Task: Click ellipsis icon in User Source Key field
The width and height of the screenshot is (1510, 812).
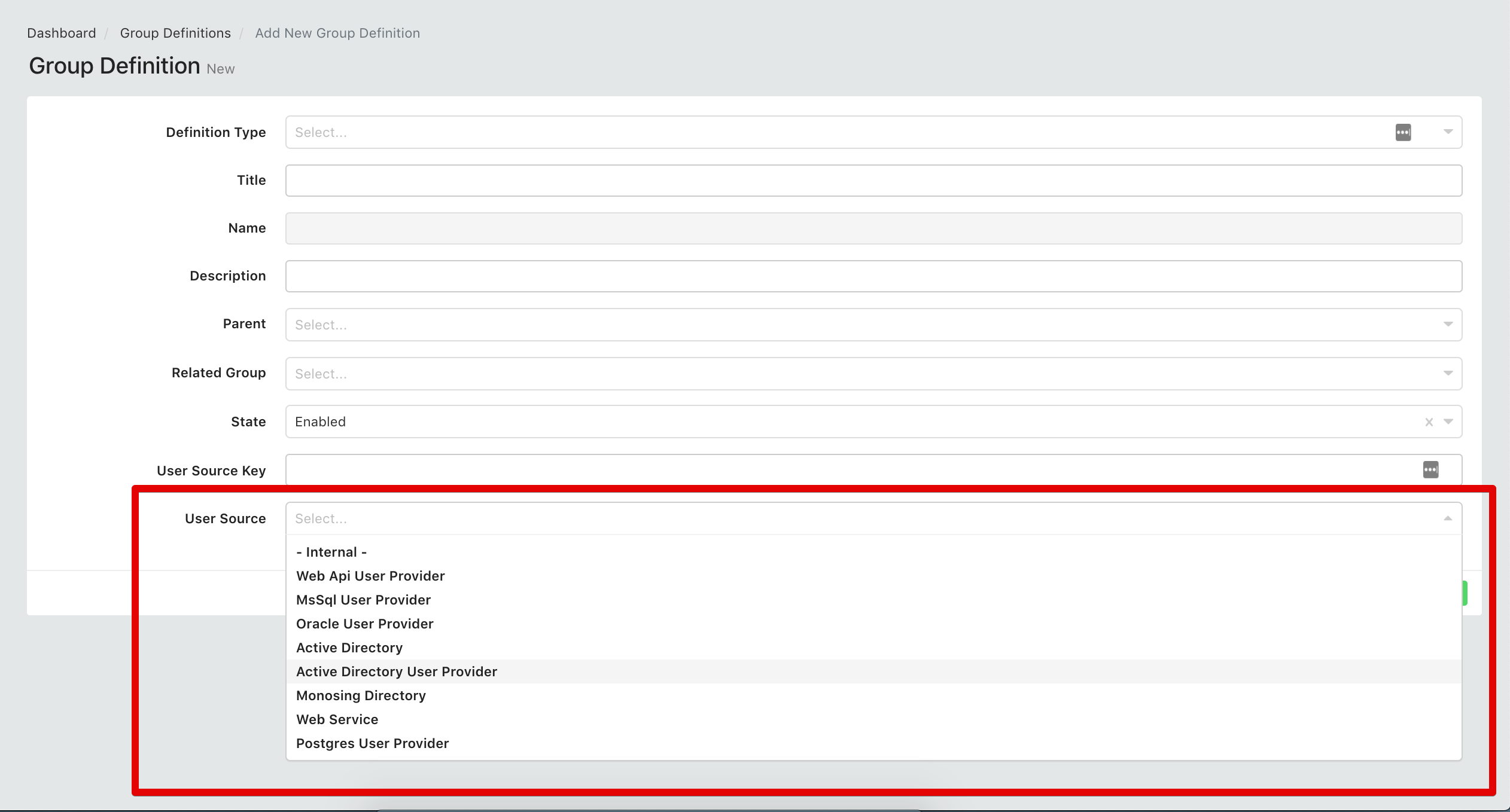Action: (x=1430, y=470)
